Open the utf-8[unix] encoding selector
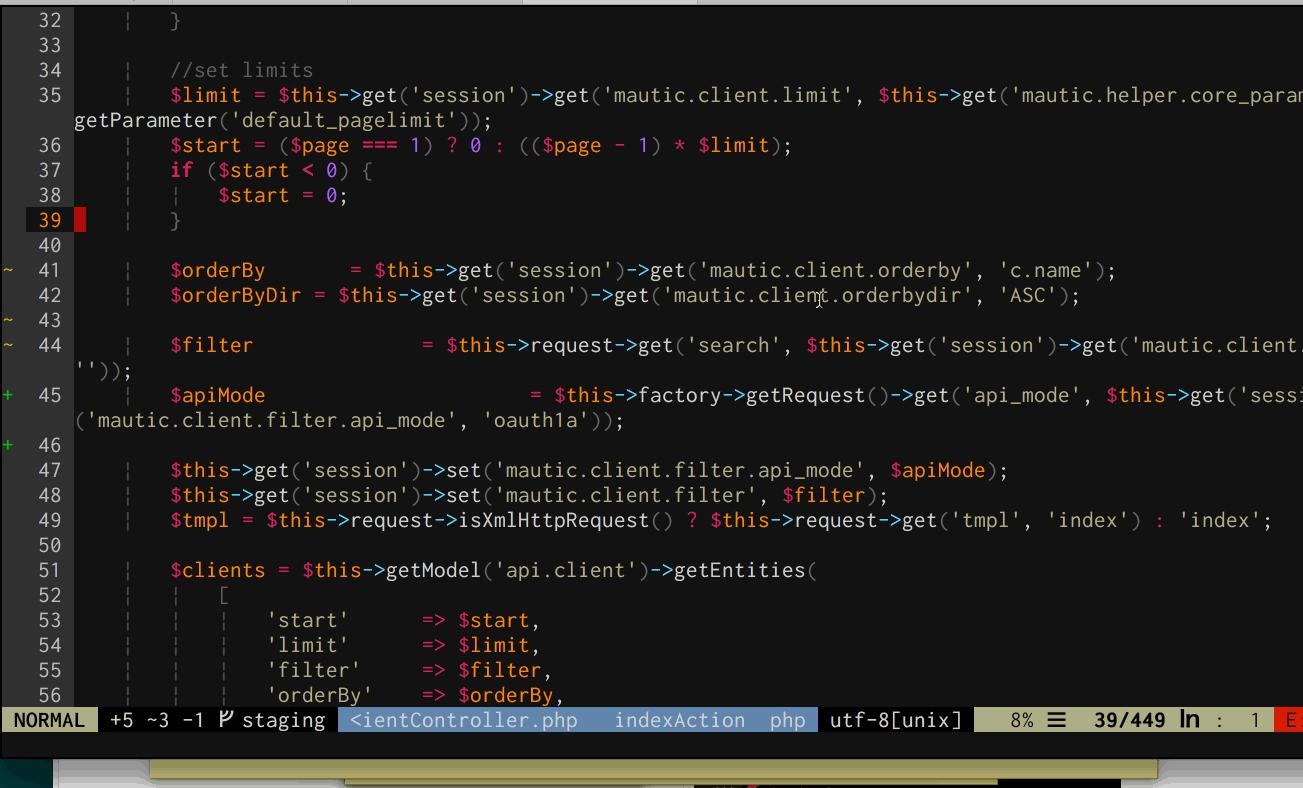The image size is (1303, 788). point(893,719)
